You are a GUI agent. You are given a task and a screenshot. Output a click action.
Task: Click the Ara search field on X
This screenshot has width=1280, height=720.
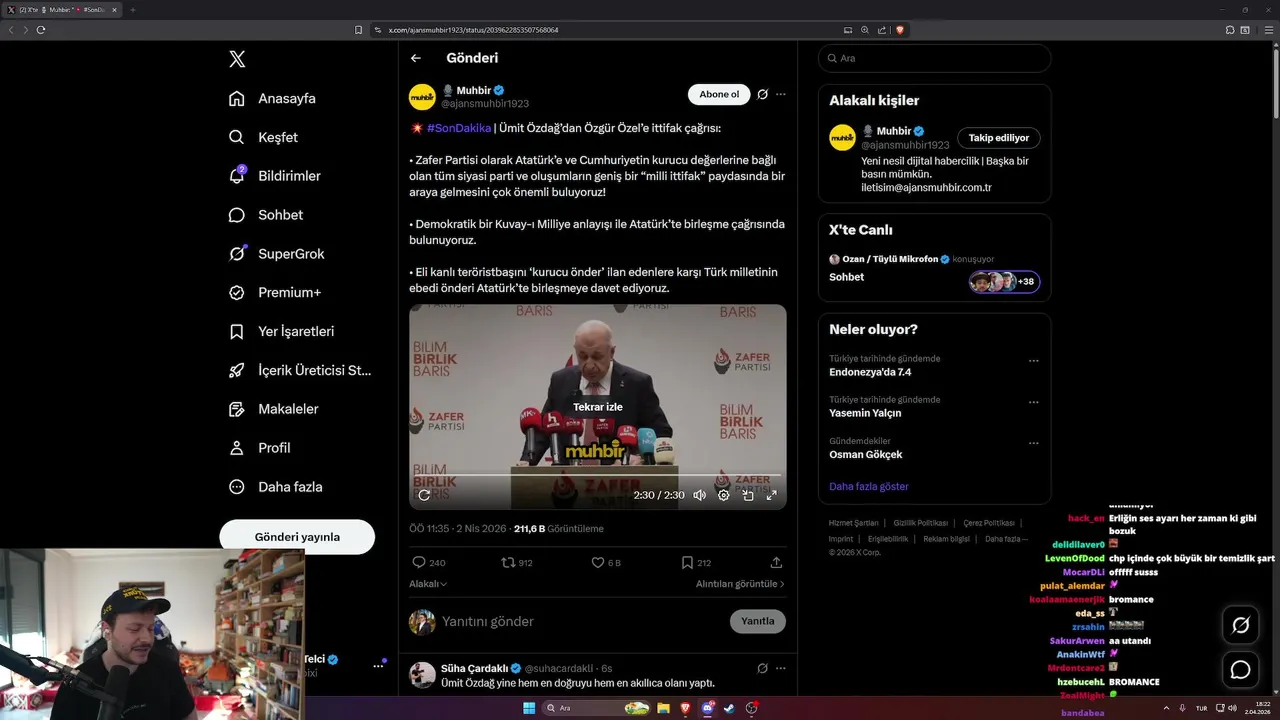point(934,58)
